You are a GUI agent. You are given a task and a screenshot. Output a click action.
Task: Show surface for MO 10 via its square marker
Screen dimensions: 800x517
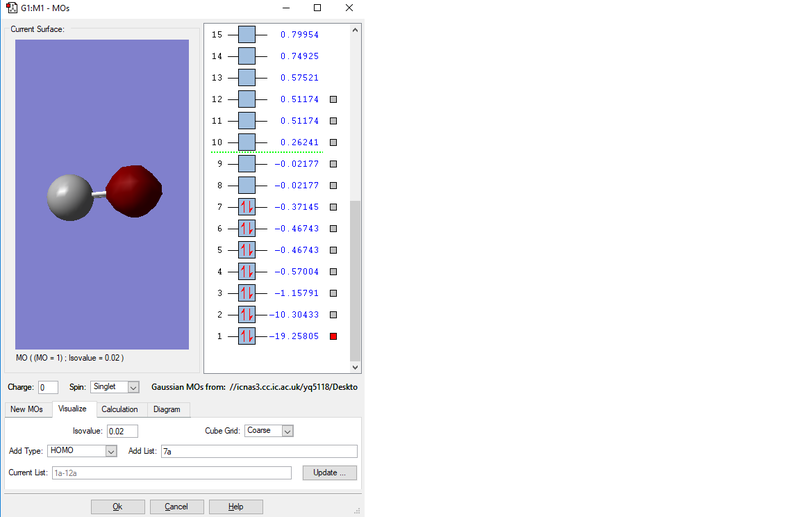click(334, 142)
